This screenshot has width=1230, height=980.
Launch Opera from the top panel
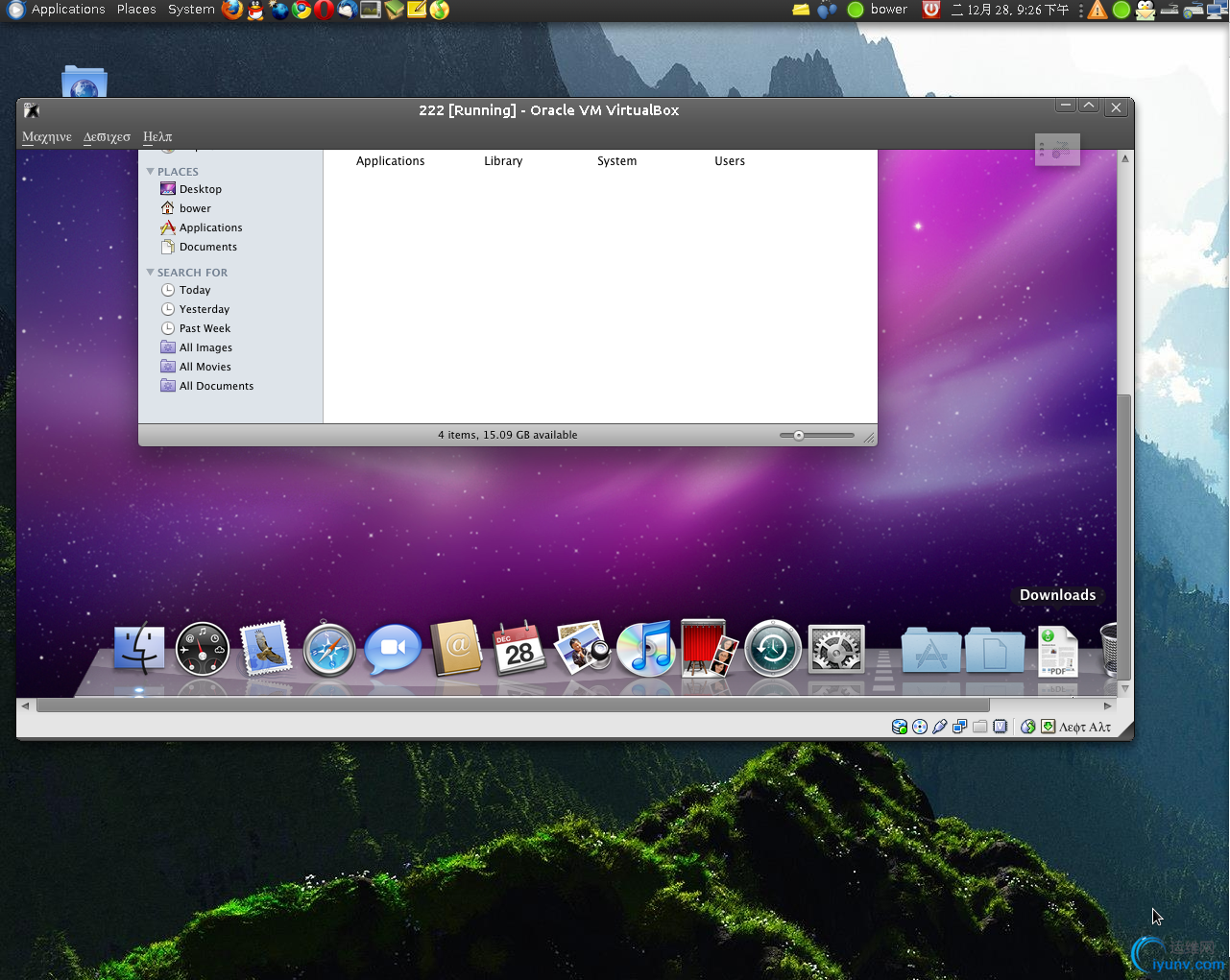pos(325,10)
